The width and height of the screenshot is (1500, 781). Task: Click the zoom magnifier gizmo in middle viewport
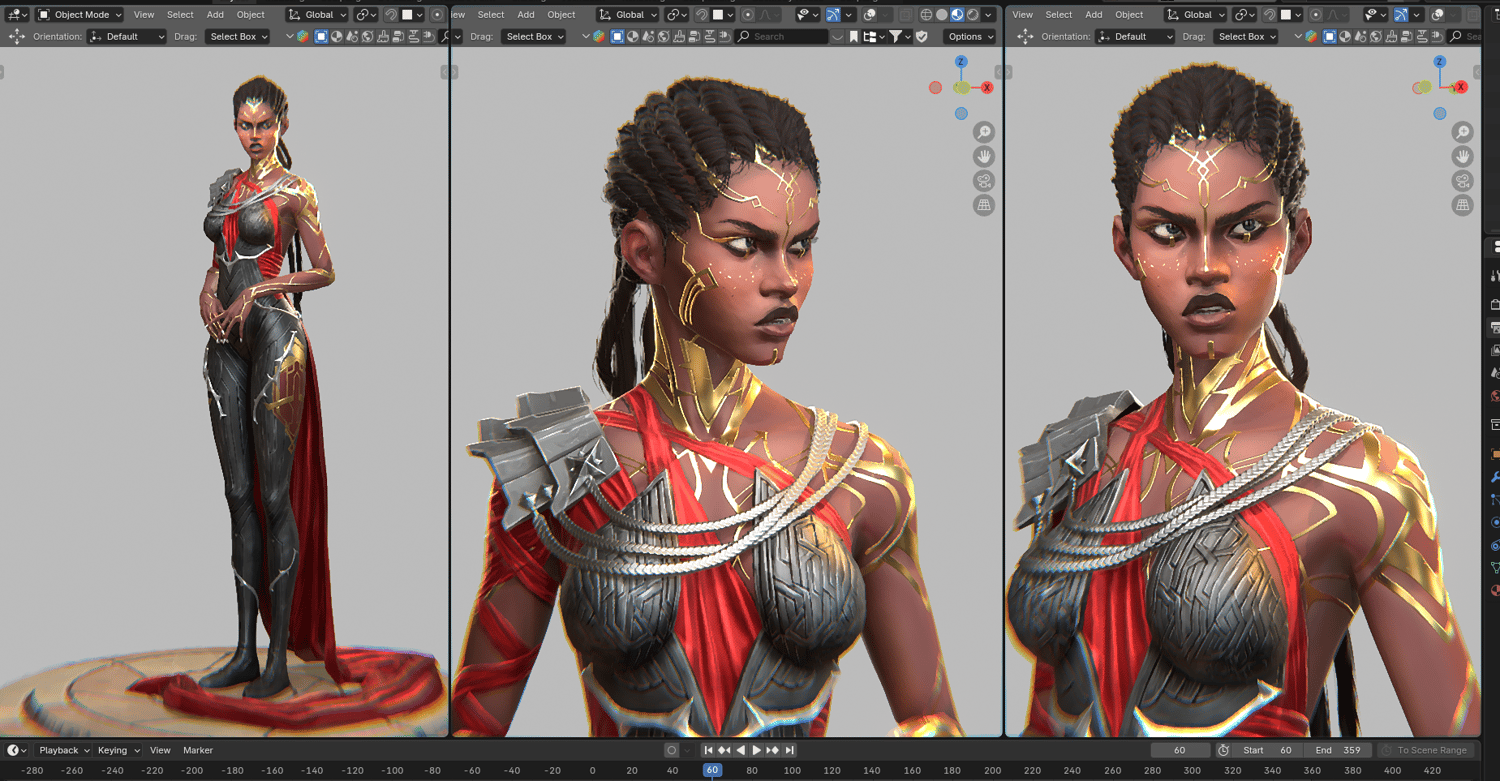[x=984, y=132]
